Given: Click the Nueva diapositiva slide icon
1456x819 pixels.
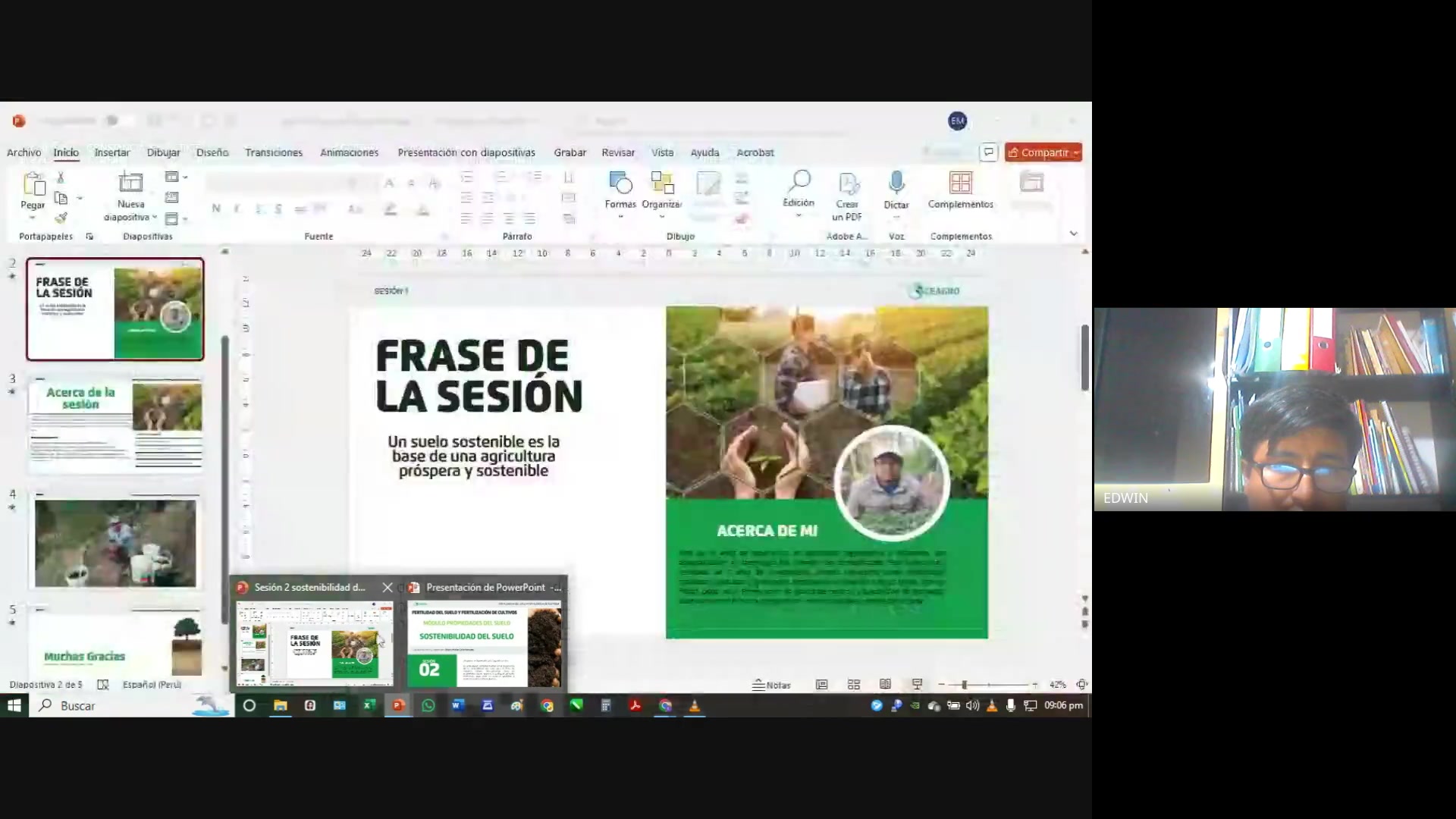Looking at the screenshot, I should pyautogui.click(x=130, y=182).
